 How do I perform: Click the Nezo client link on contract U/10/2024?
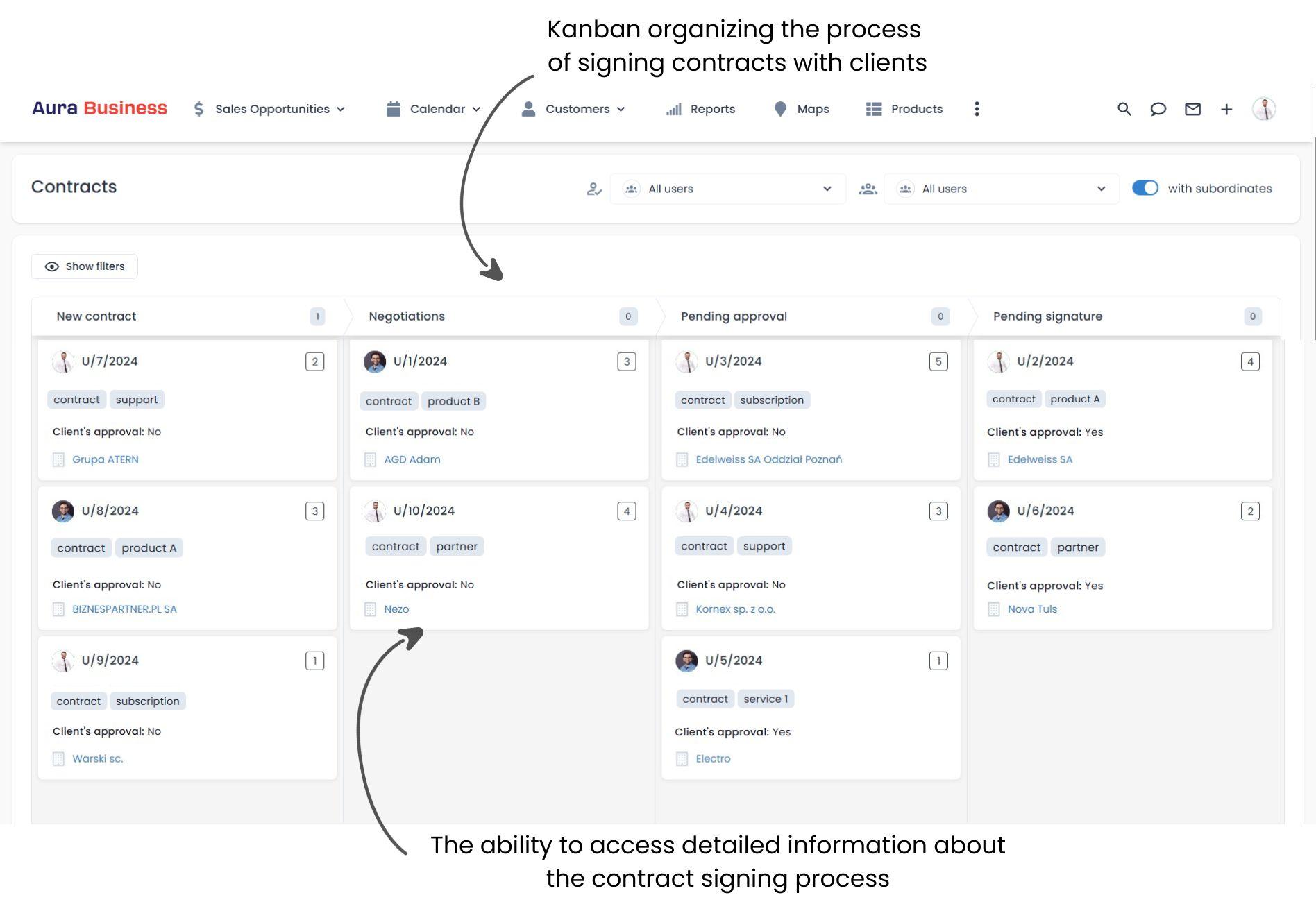point(396,609)
